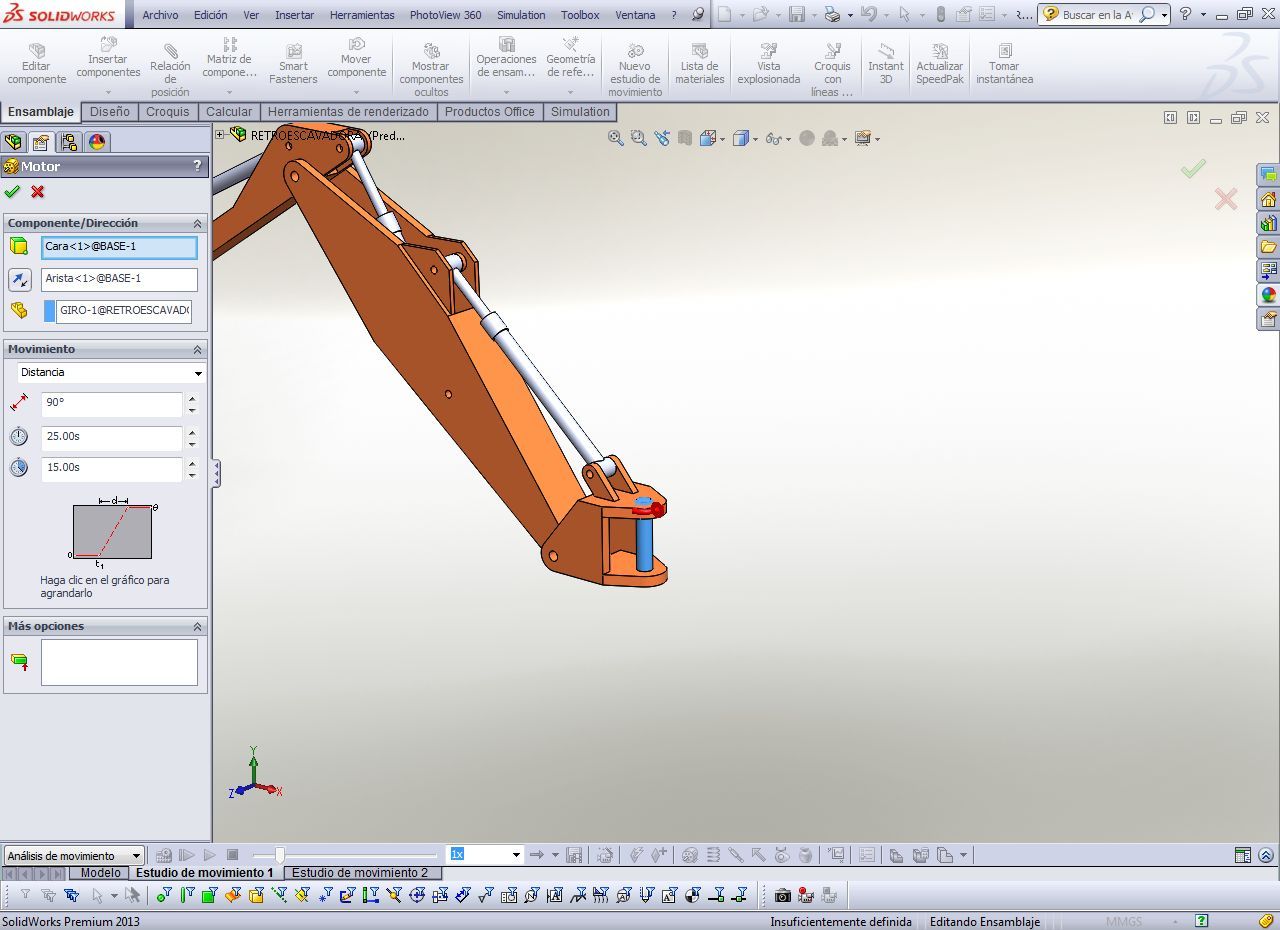Click the Cara<1>@BASE-1 selection field
This screenshot has width=1280, height=930.
pyautogui.click(x=120, y=247)
